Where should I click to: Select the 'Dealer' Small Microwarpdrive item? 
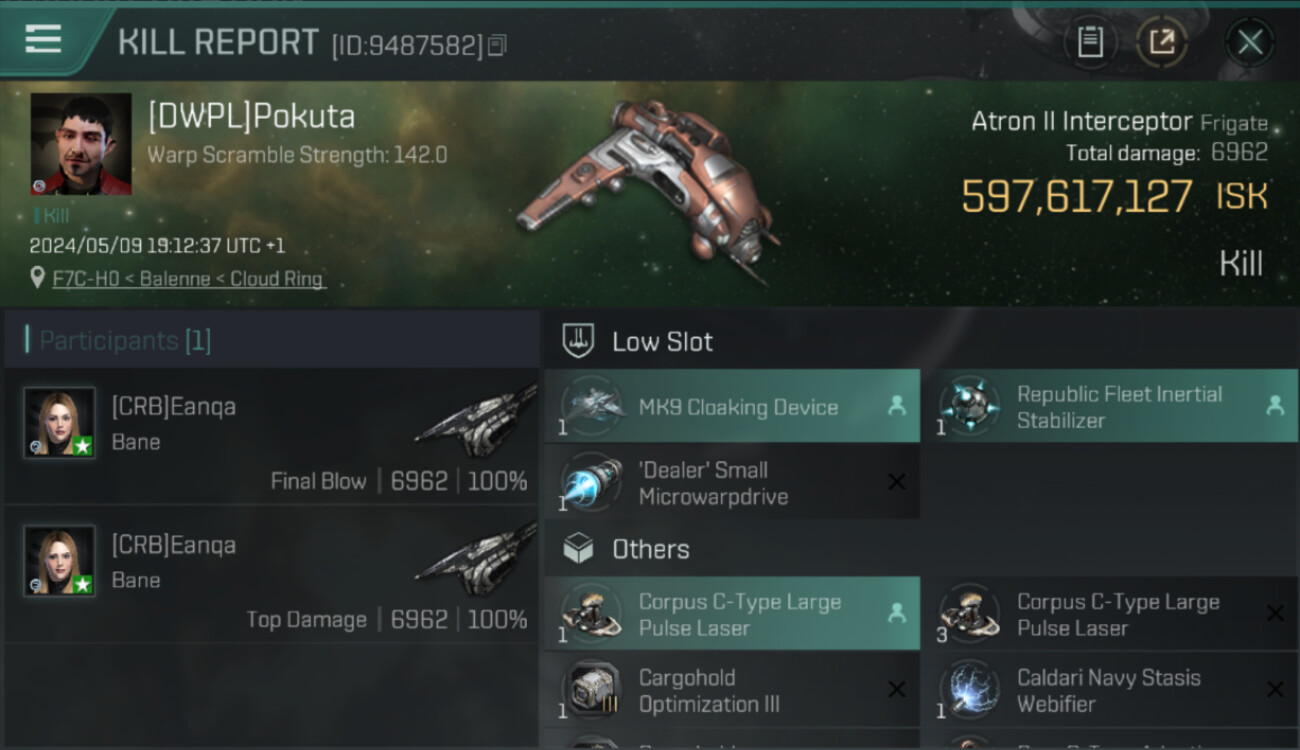click(732, 483)
